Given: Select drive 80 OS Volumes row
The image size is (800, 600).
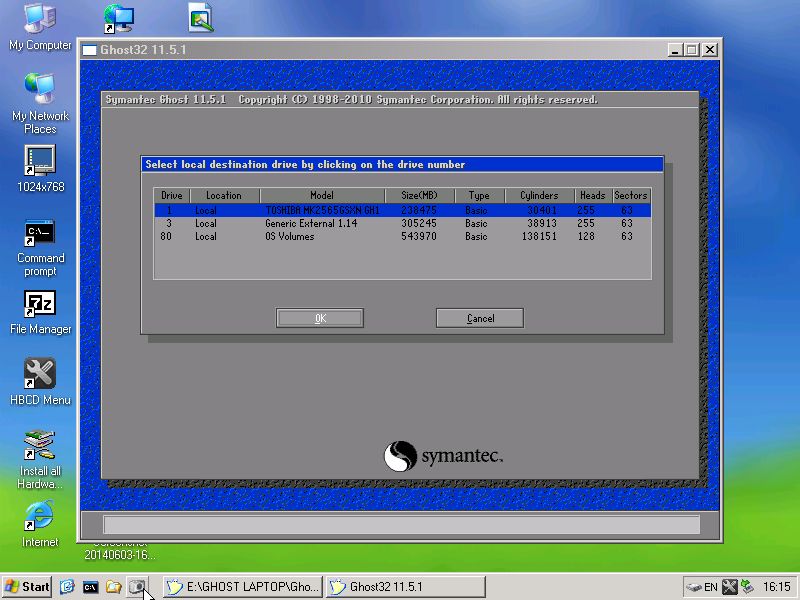Looking at the screenshot, I should pos(403,236).
